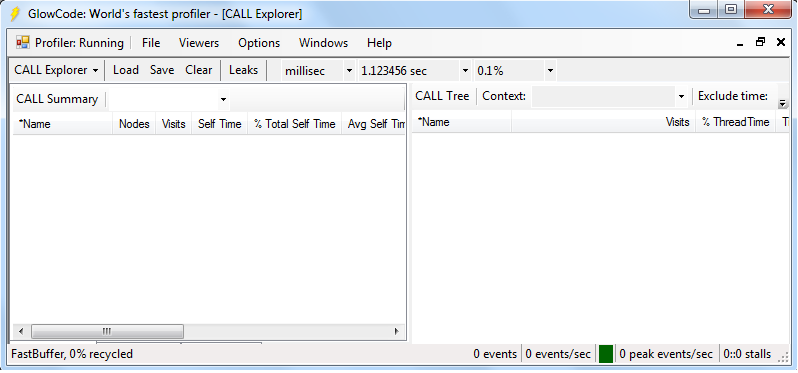Click the Leaks button
Viewport: 798px width, 373px height.
pos(243,70)
